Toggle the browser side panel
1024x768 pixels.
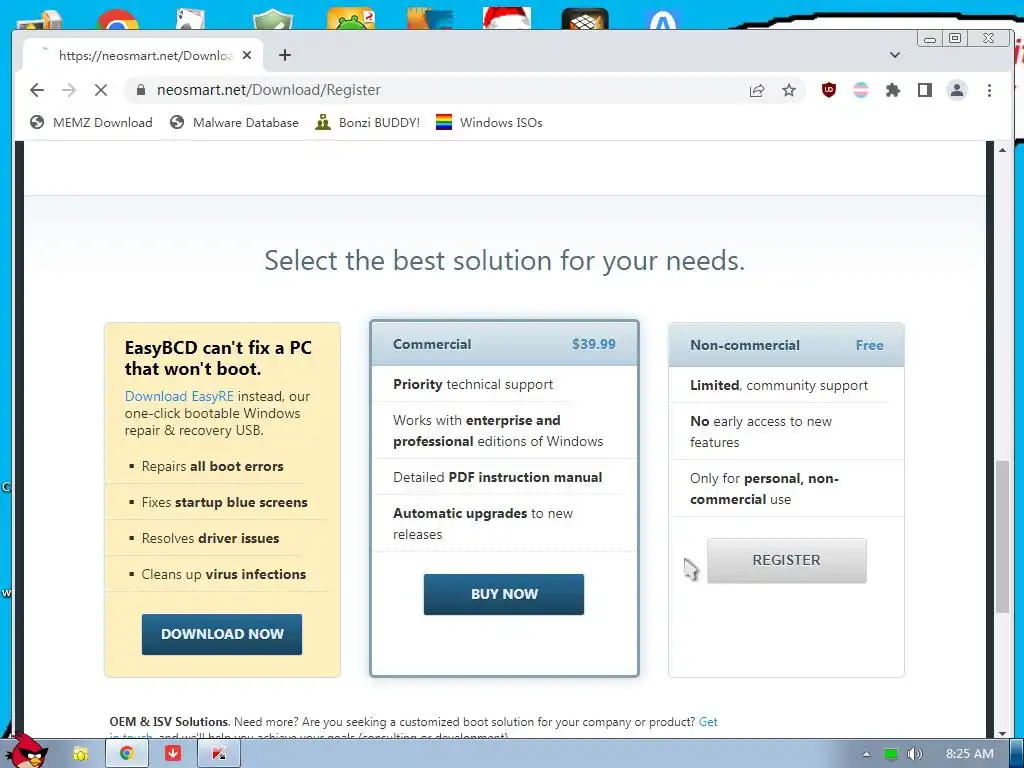tap(925, 90)
